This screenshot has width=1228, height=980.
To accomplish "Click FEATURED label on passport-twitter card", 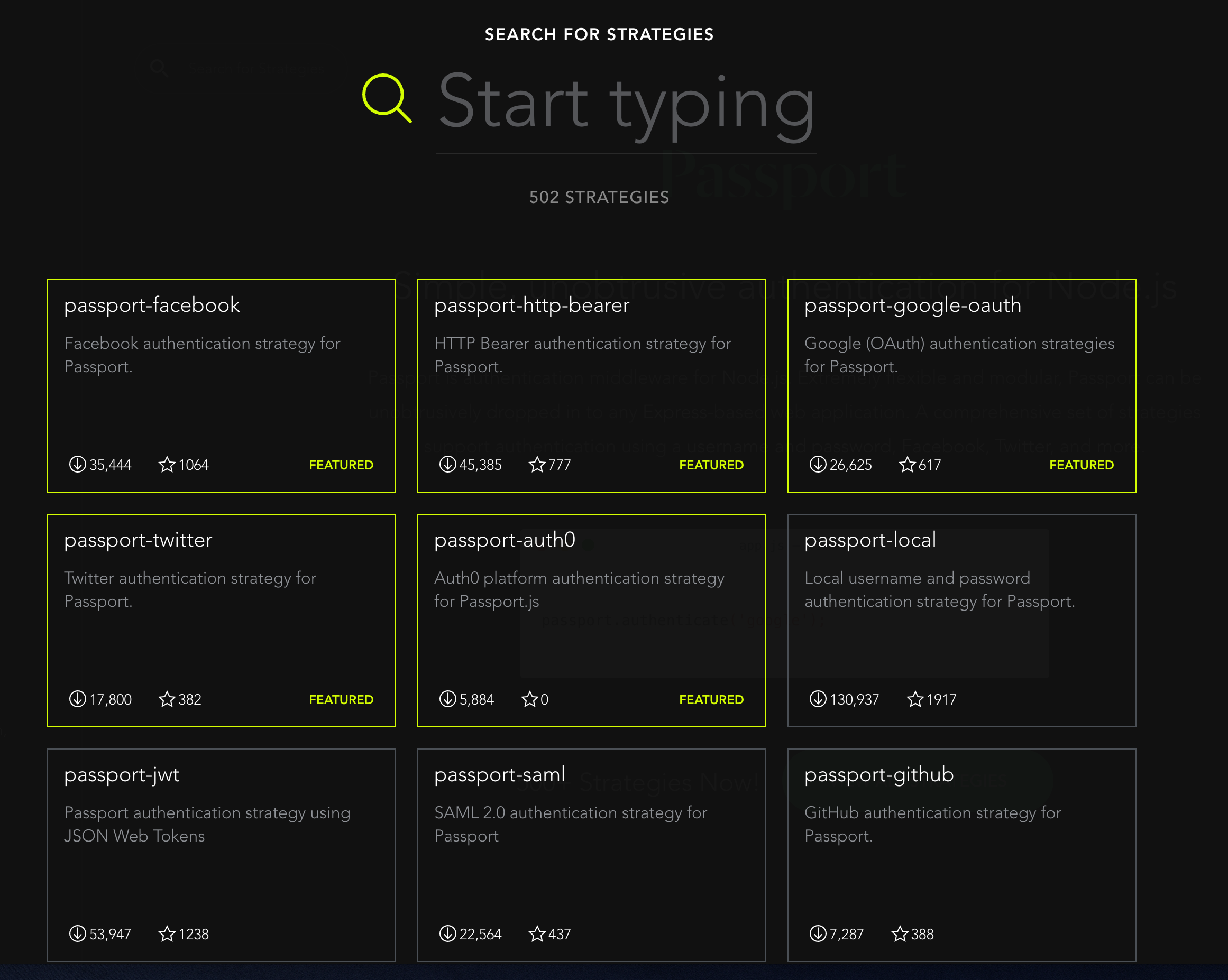I will 341,700.
